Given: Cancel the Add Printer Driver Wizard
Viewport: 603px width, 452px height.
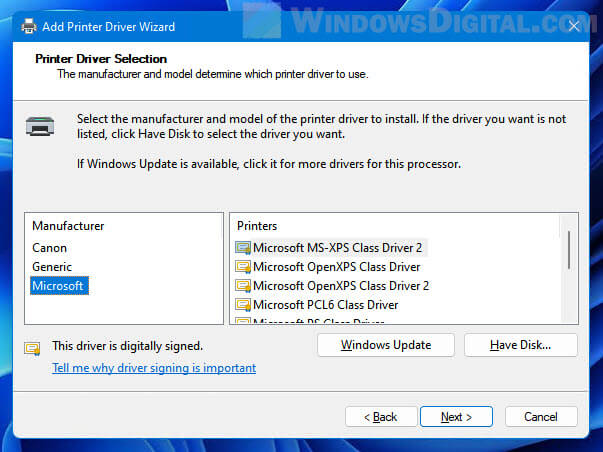Looking at the screenshot, I should pyautogui.click(x=541, y=417).
